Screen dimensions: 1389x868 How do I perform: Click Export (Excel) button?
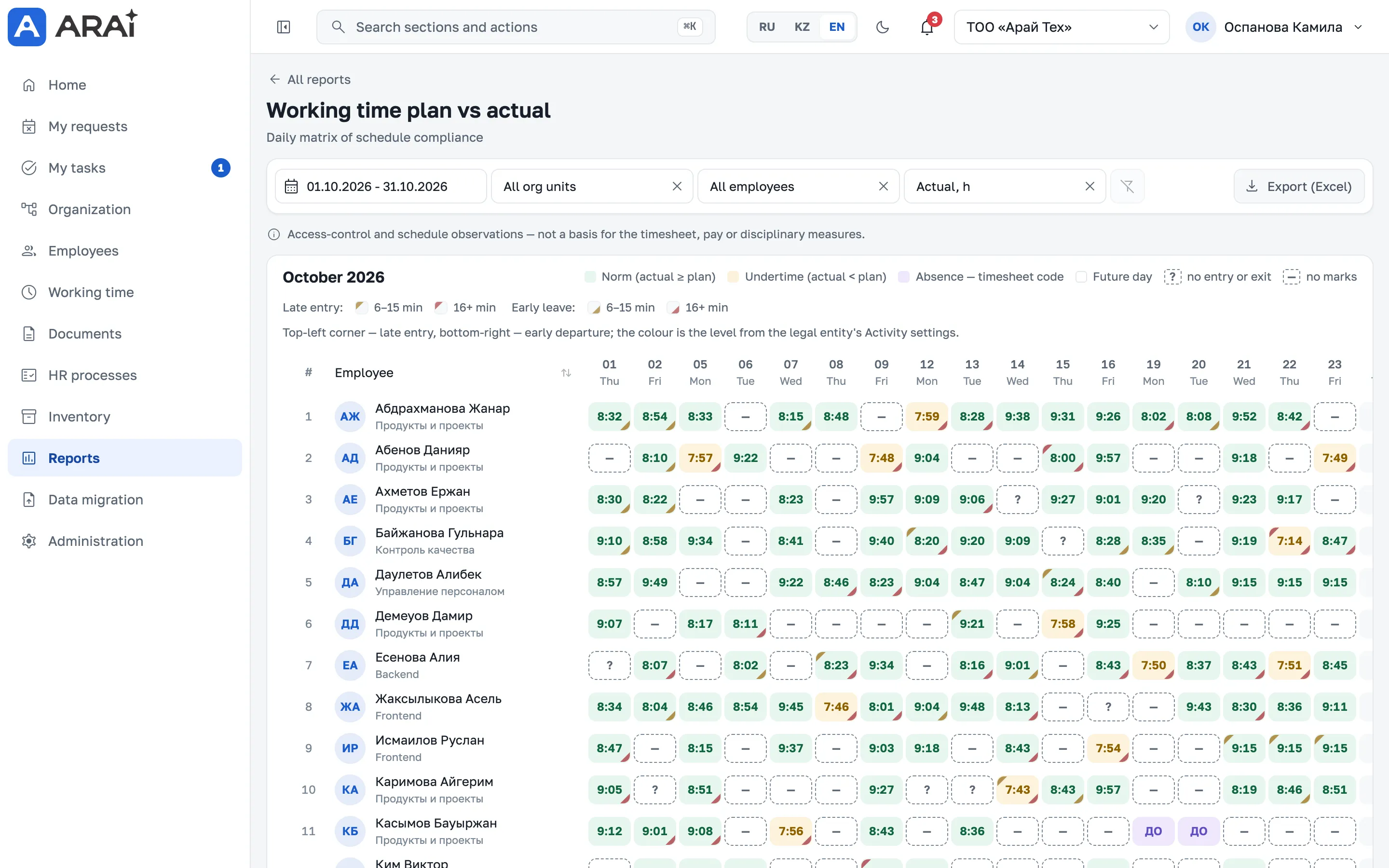[x=1299, y=187]
